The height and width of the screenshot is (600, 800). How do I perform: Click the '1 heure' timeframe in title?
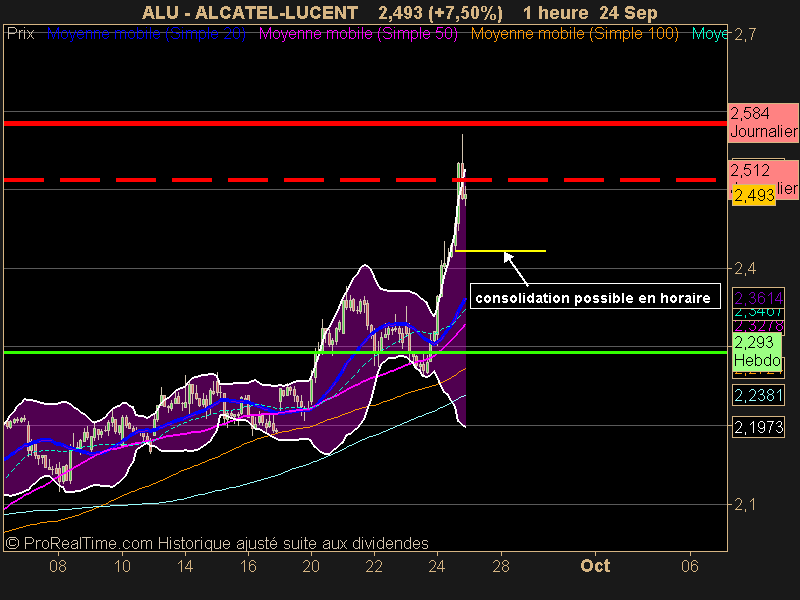tap(556, 12)
